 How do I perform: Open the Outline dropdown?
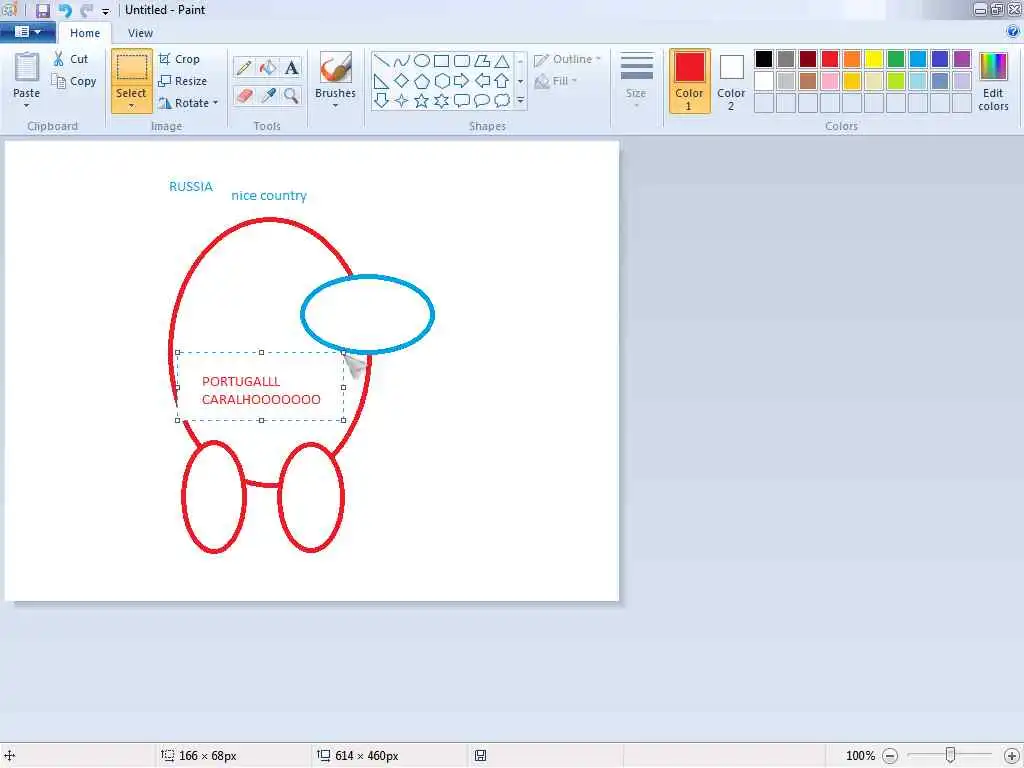568,59
